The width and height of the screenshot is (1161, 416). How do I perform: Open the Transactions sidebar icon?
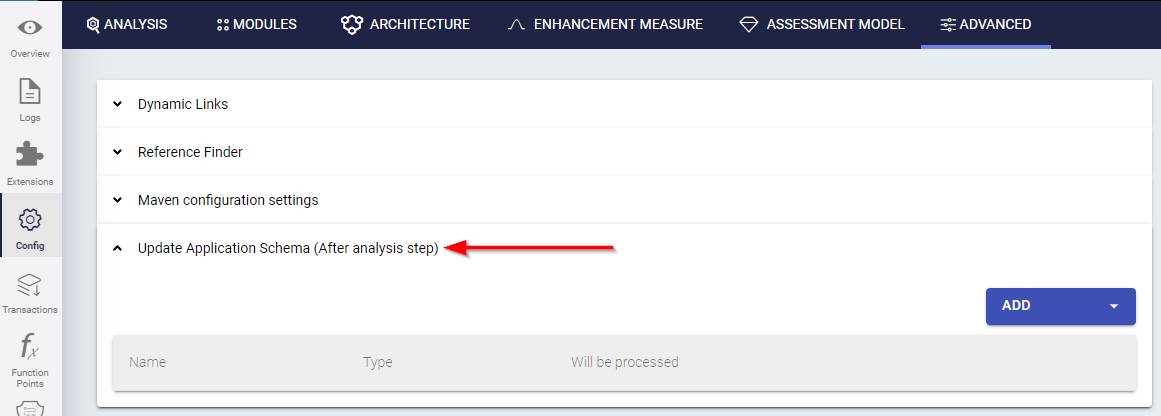(30, 285)
